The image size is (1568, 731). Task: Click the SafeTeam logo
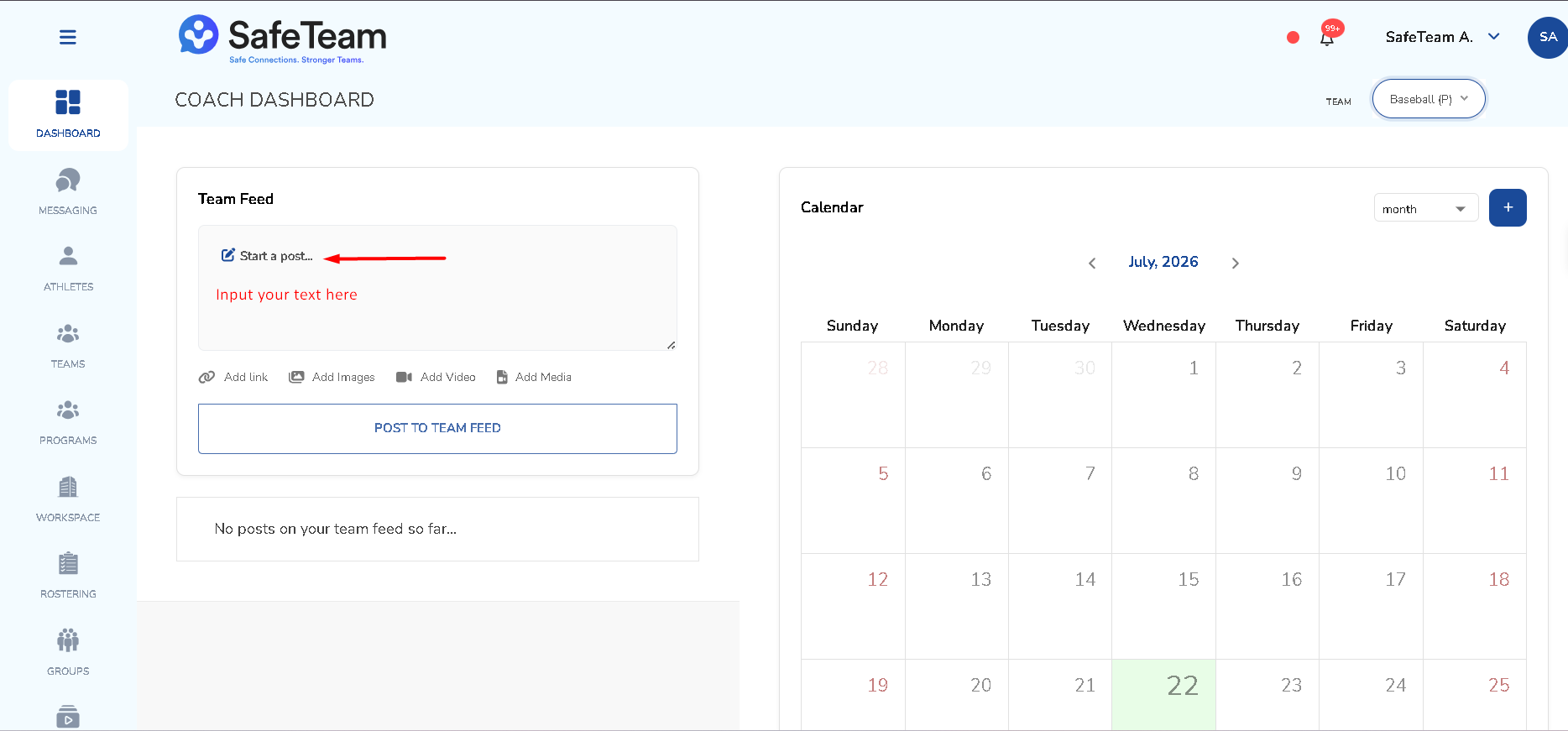pos(282,39)
